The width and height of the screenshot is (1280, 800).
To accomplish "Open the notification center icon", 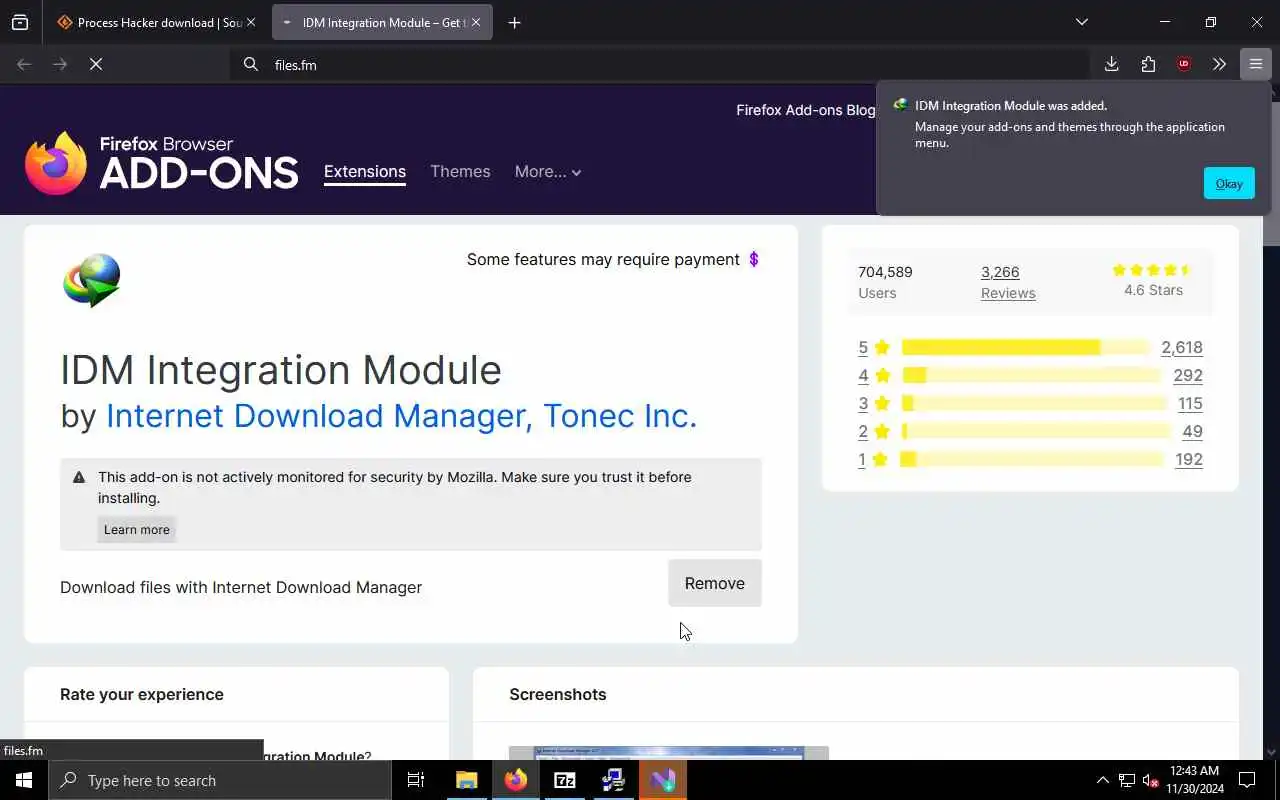I will 1247,780.
